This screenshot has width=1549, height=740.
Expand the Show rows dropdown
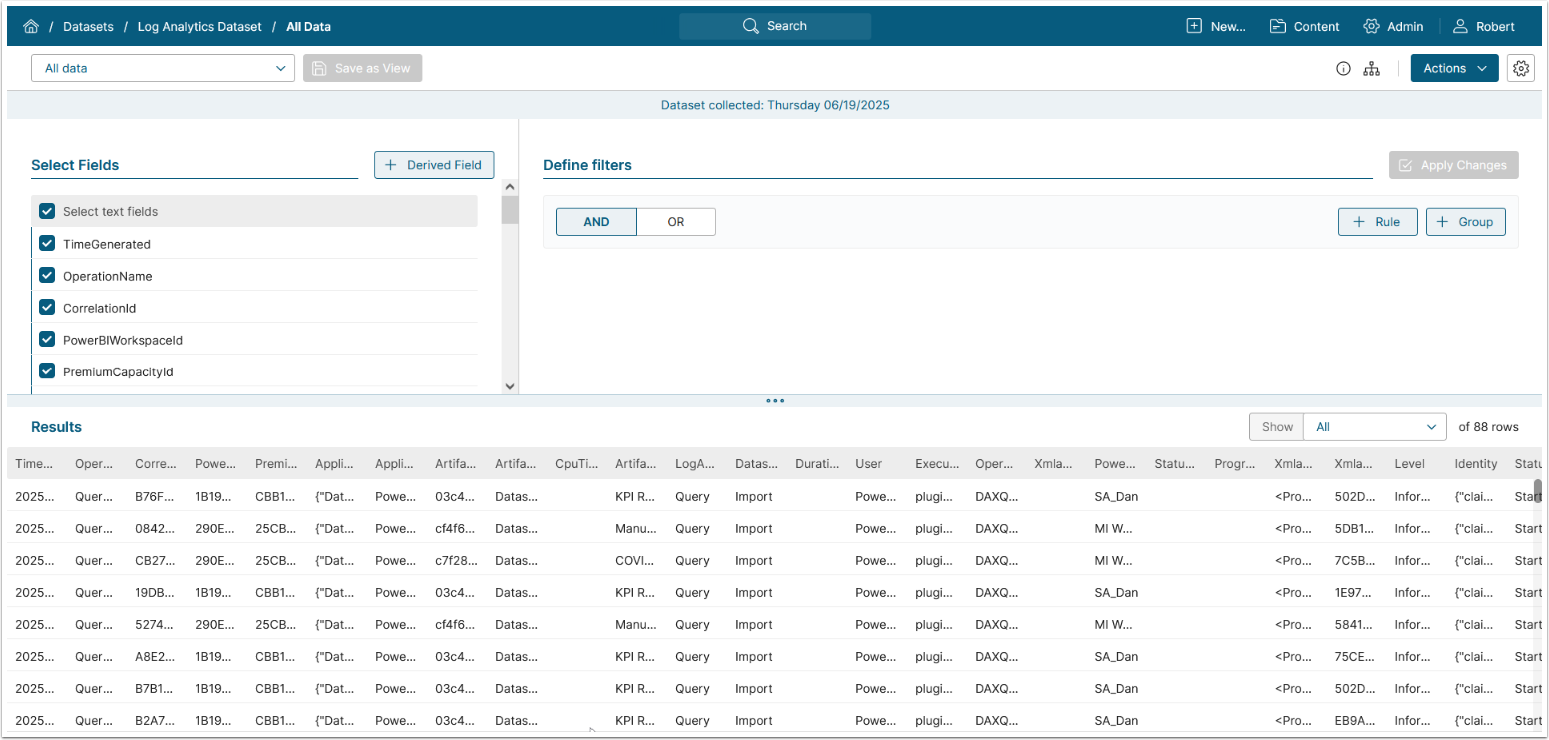(x=1376, y=427)
